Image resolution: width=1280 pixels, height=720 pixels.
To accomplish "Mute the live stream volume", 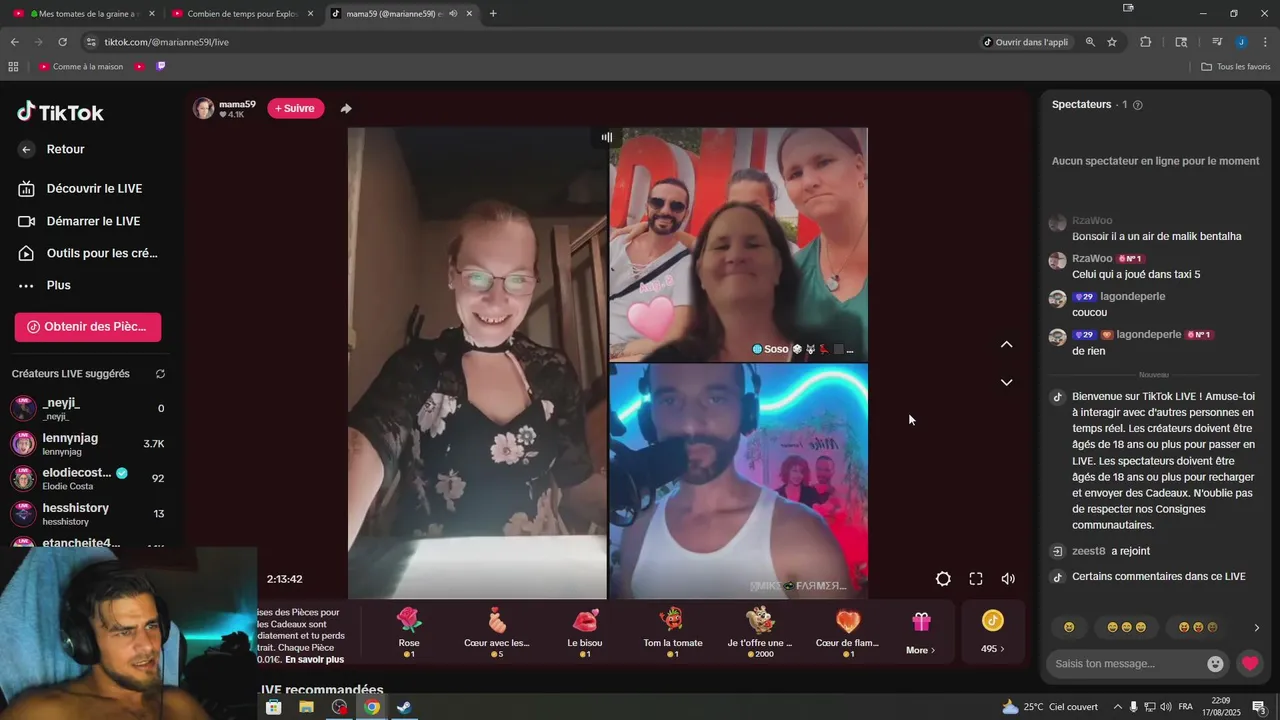I will (x=1008, y=579).
